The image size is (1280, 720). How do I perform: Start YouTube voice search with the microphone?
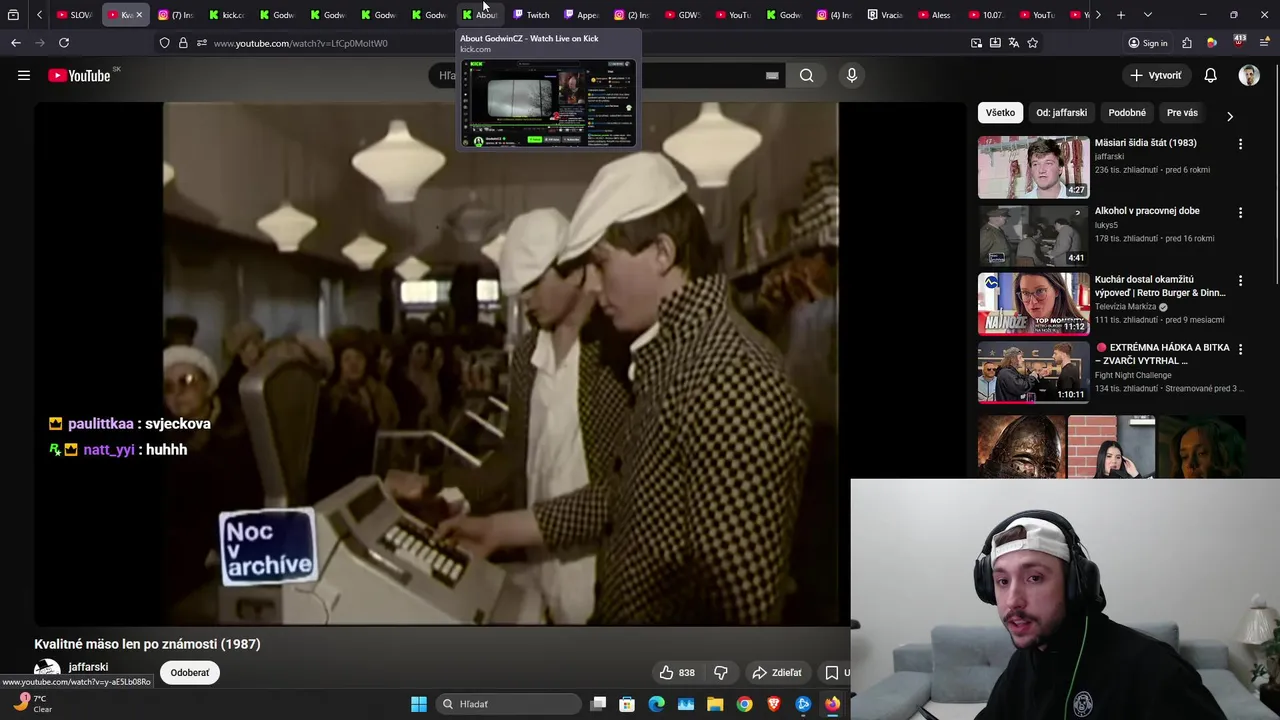pyautogui.click(x=851, y=75)
